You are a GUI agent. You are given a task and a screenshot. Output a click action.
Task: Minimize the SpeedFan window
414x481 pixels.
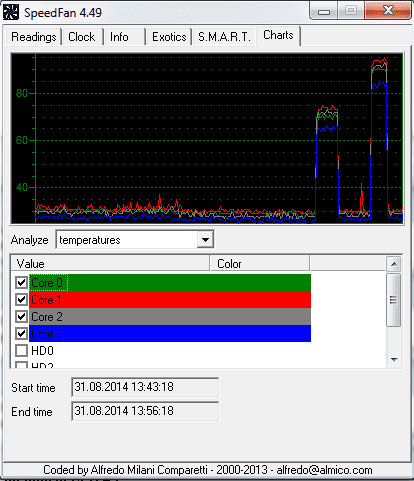(324, 11)
